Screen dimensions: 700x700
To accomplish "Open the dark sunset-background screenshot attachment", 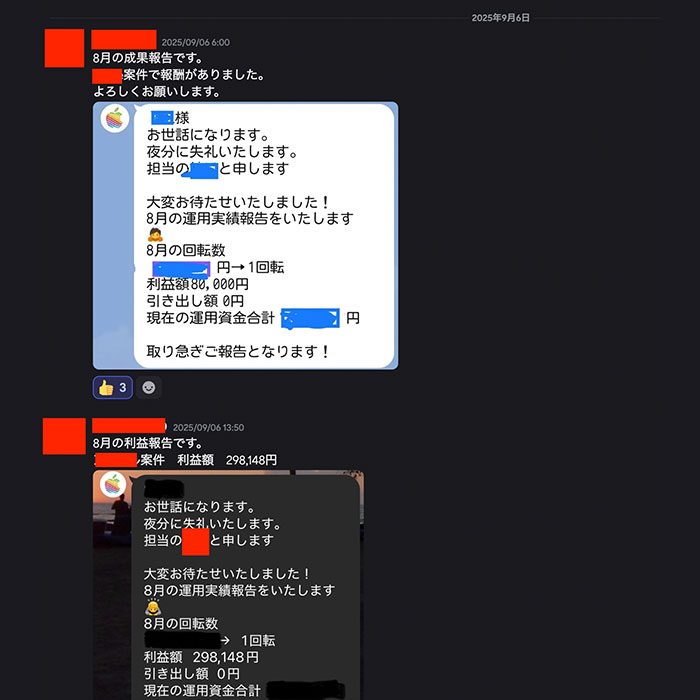I will (228, 585).
